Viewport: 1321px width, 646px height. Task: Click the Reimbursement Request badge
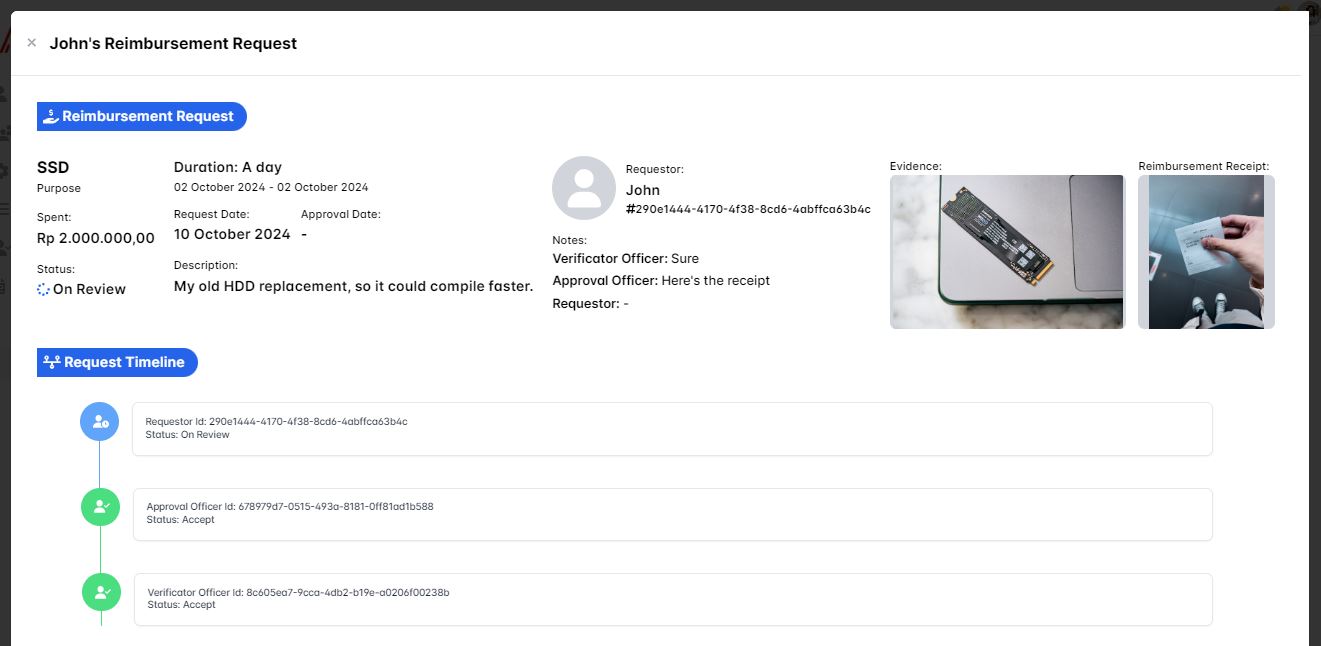142,116
